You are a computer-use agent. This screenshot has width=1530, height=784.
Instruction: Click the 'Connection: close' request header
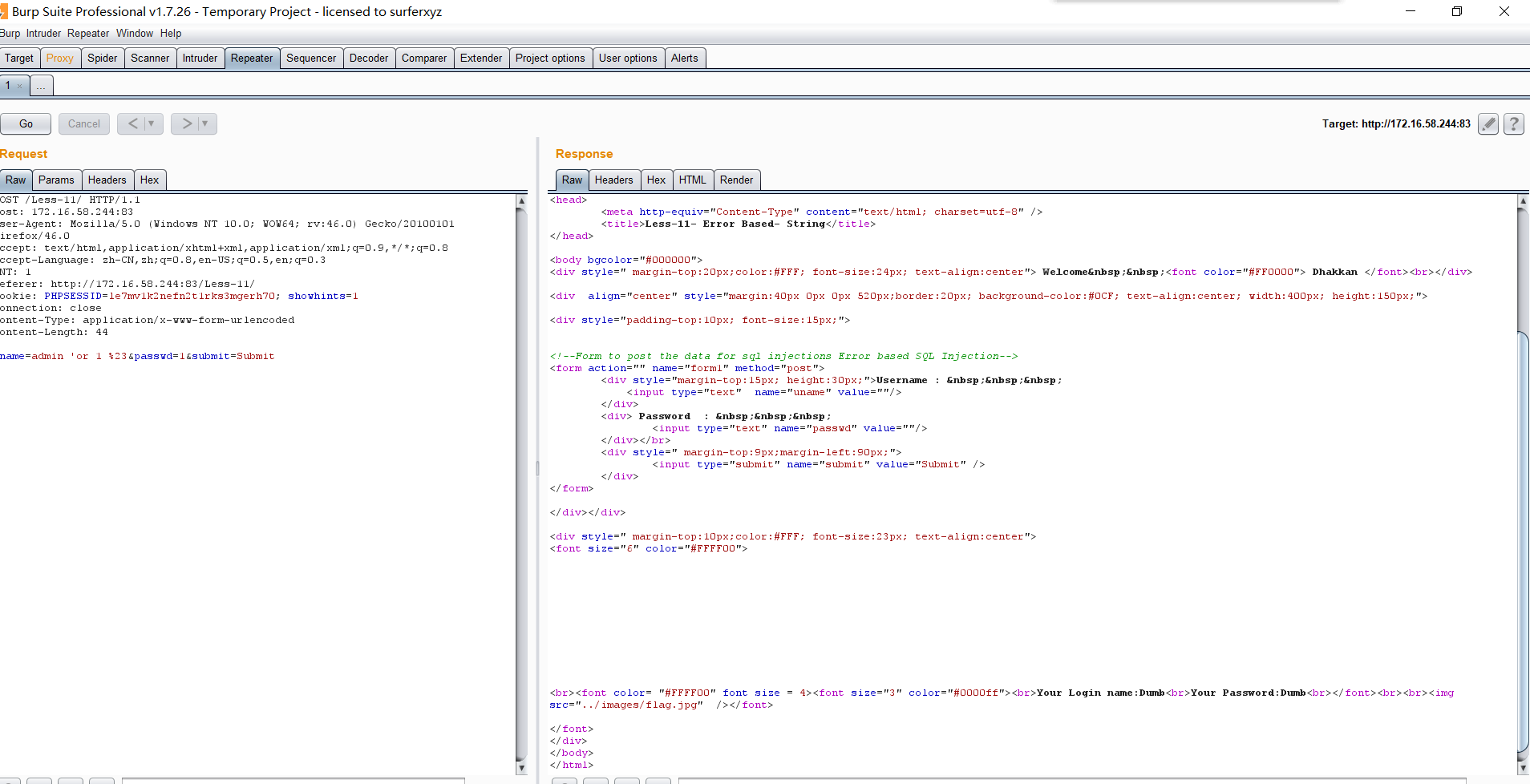tap(51, 308)
